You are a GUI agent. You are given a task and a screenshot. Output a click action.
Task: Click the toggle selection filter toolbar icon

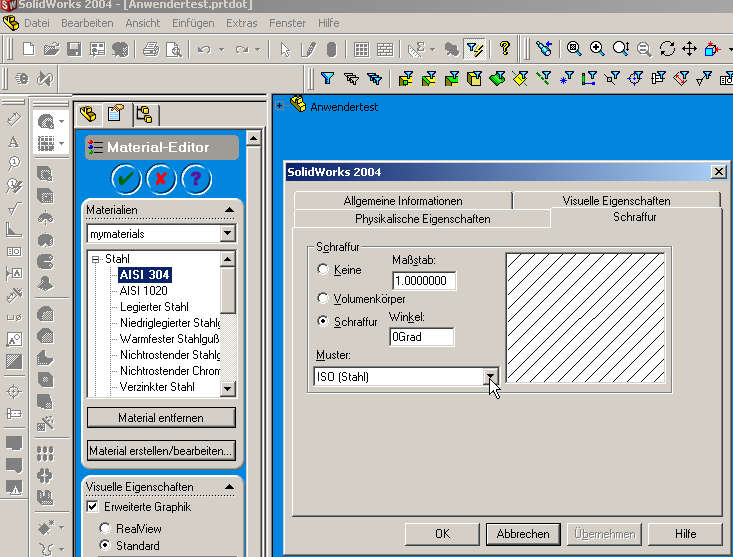tap(475, 49)
